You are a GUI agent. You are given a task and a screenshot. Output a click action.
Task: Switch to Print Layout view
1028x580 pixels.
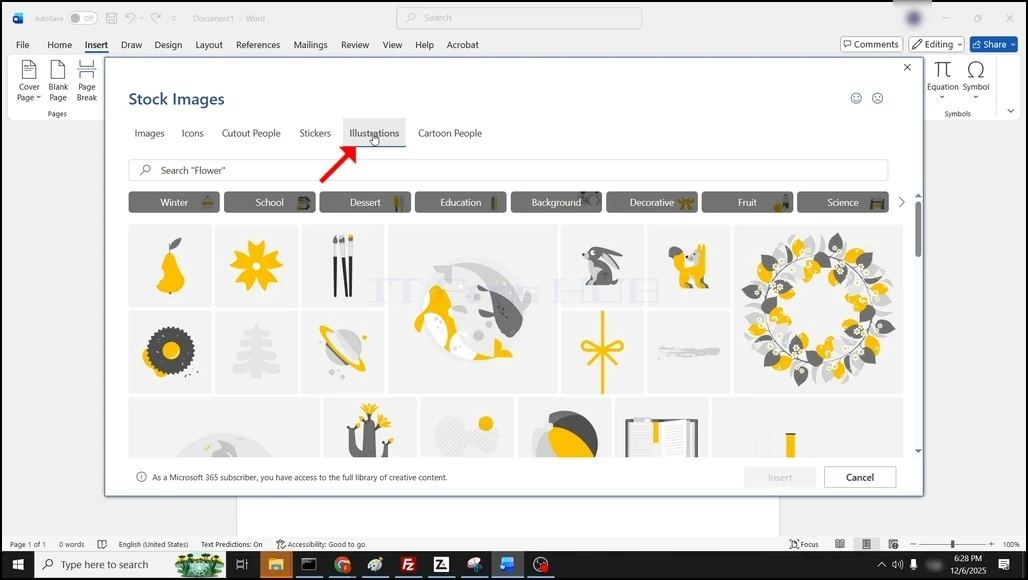(866, 544)
